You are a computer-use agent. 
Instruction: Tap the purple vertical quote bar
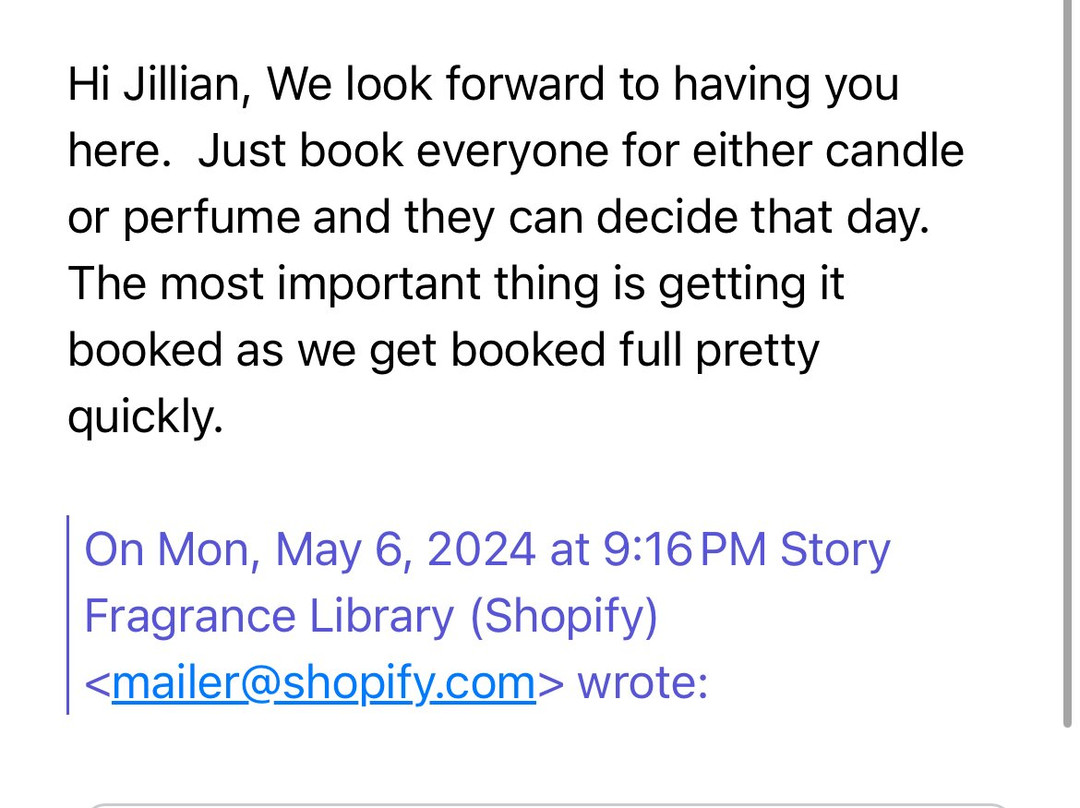coord(68,614)
